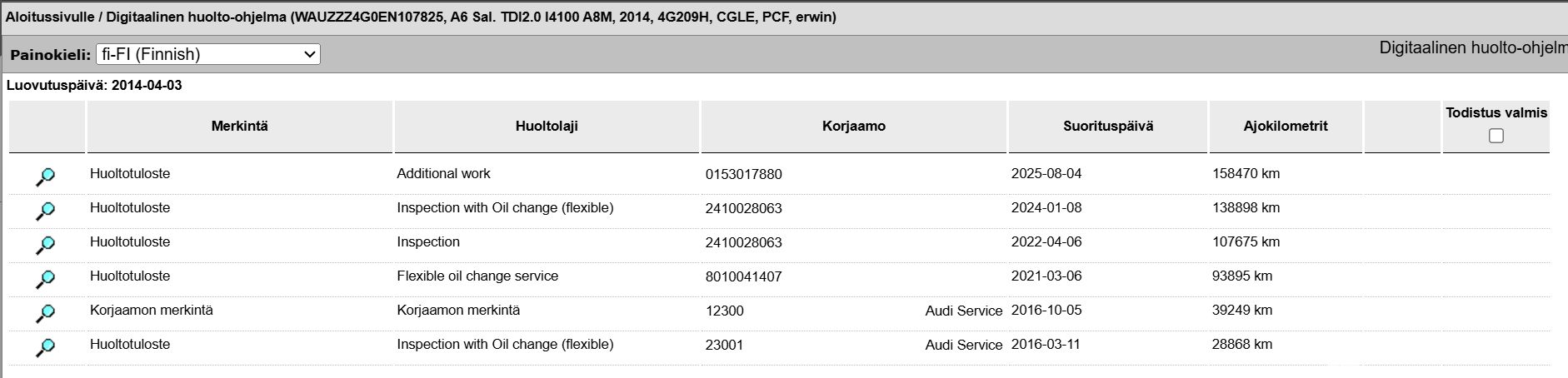The width and height of the screenshot is (1568, 378).
Task: Open magnifier for Korjaamon merkintä row
Action: point(45,314)
